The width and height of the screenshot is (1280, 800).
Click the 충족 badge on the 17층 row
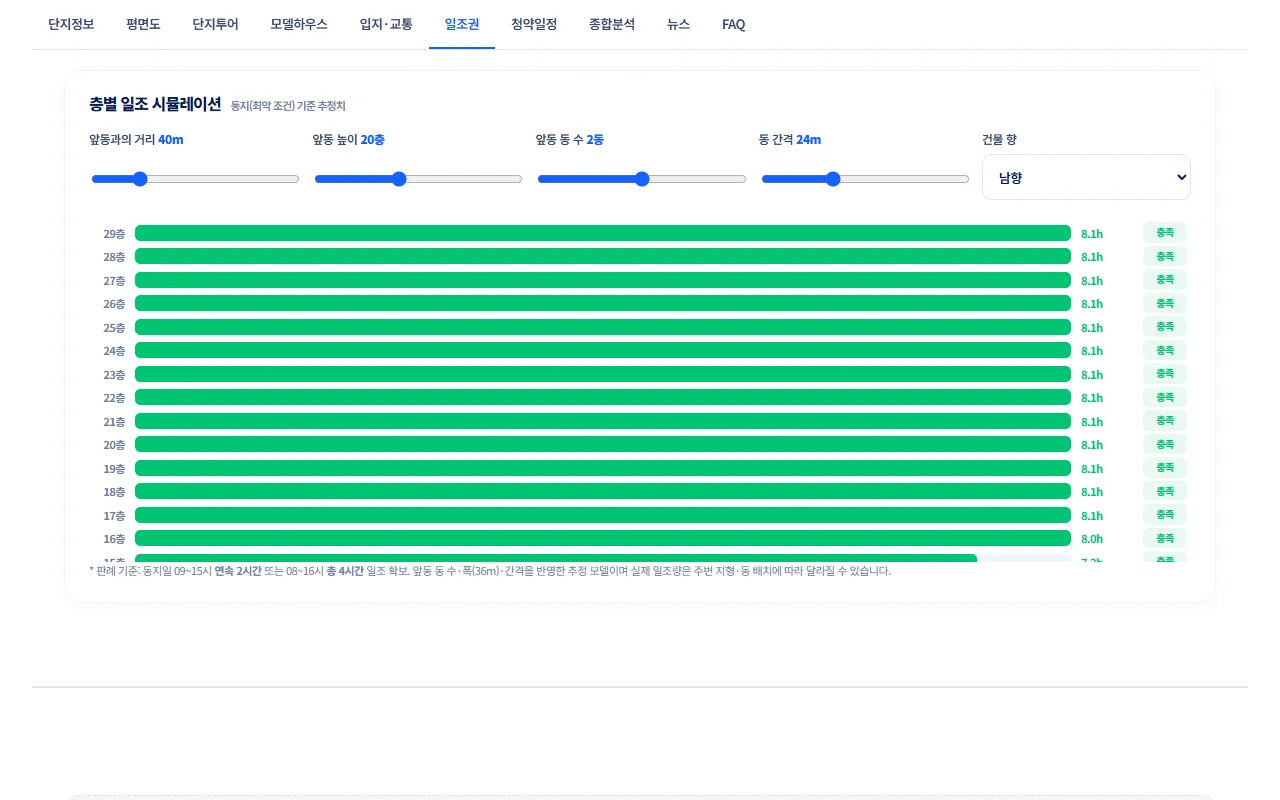pyautogui.click(x=1165, y=514)
